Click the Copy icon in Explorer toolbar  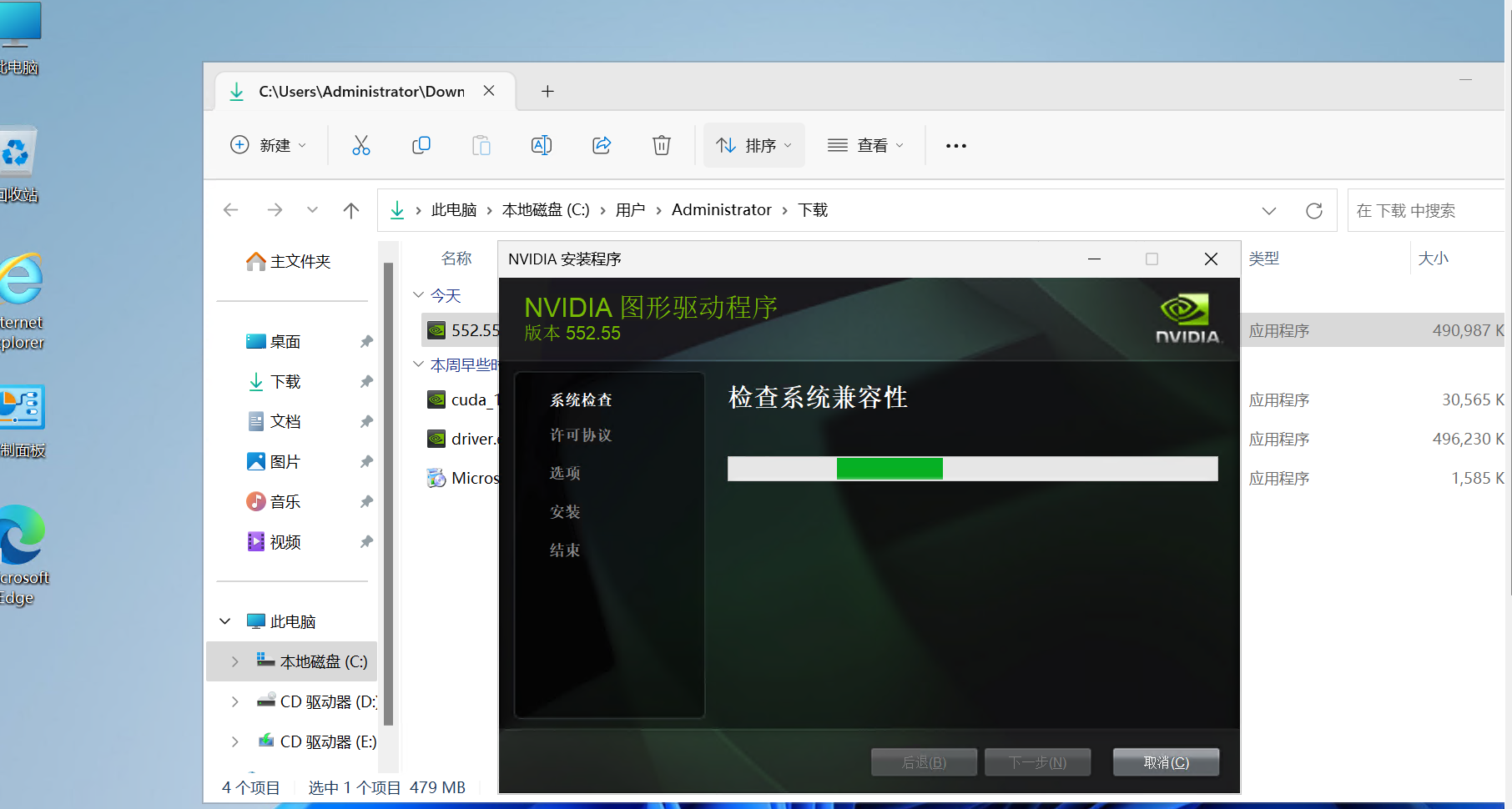coord(421,145)
